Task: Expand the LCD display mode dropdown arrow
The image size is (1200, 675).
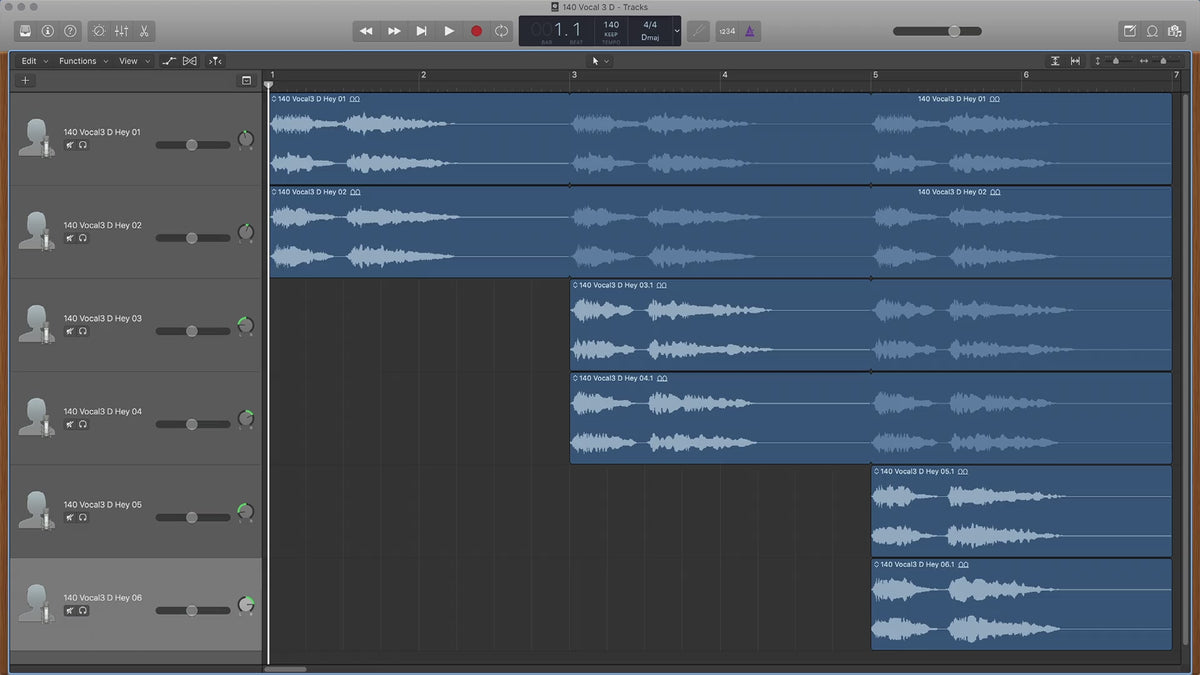Action: pos(677,31)
